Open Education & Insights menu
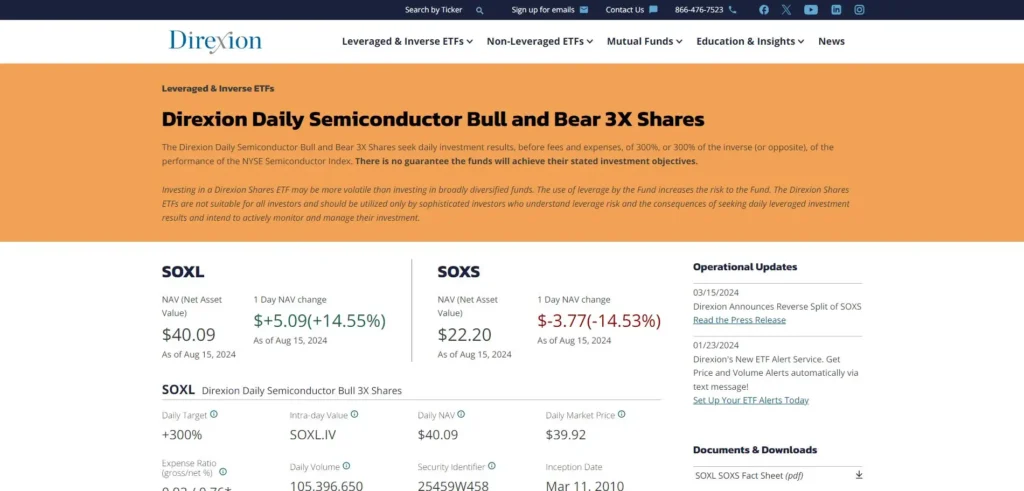1024x491 pixels. coord(750,42)
